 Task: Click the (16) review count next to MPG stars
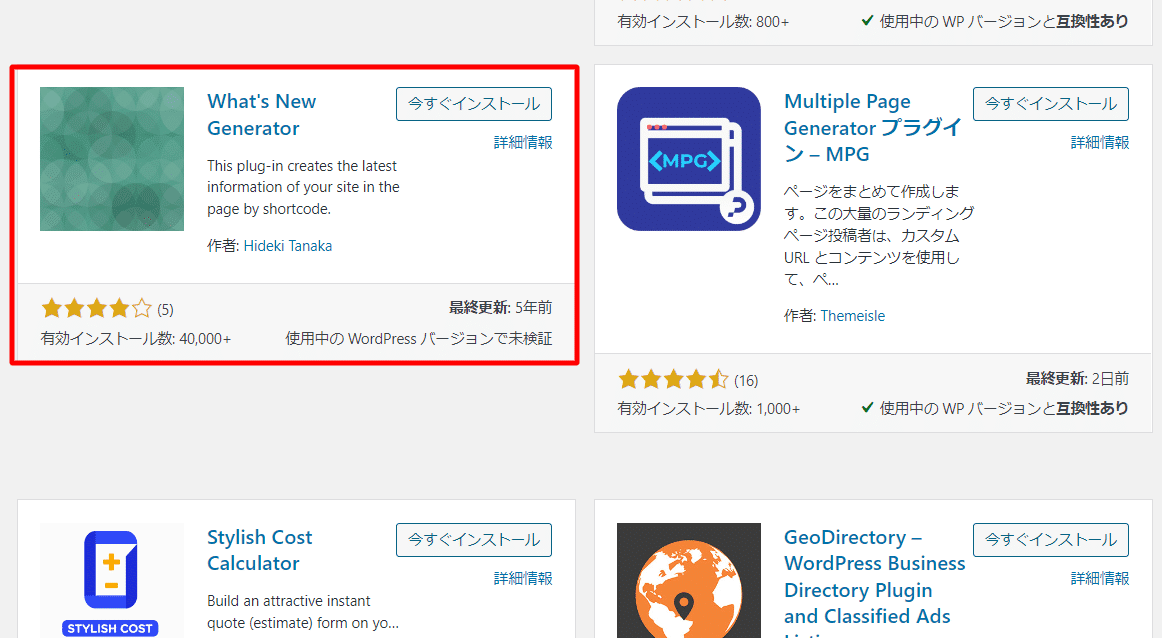[746, 379]
